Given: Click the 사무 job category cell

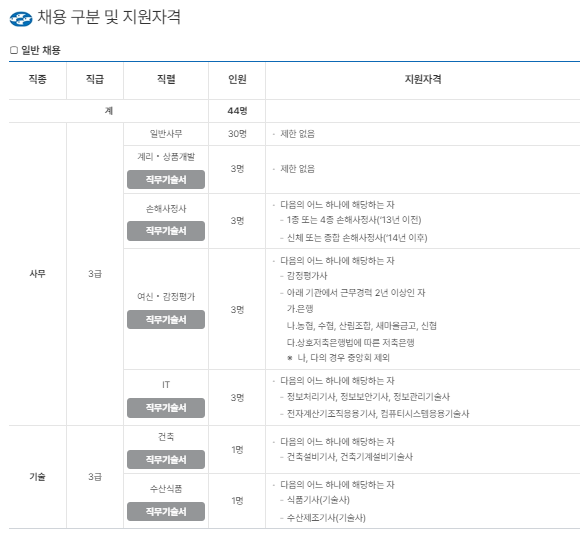Looking at the screenshot, I should (38, 274).
